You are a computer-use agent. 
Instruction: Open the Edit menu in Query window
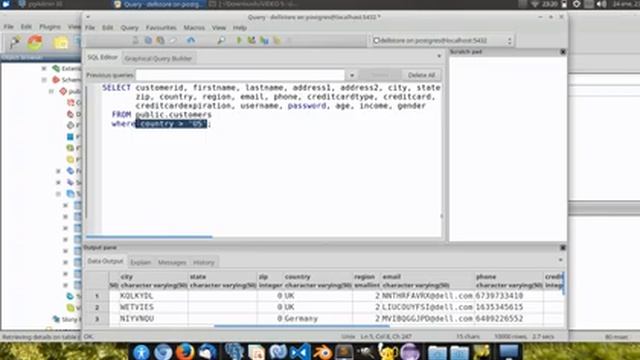coord(108,28)
